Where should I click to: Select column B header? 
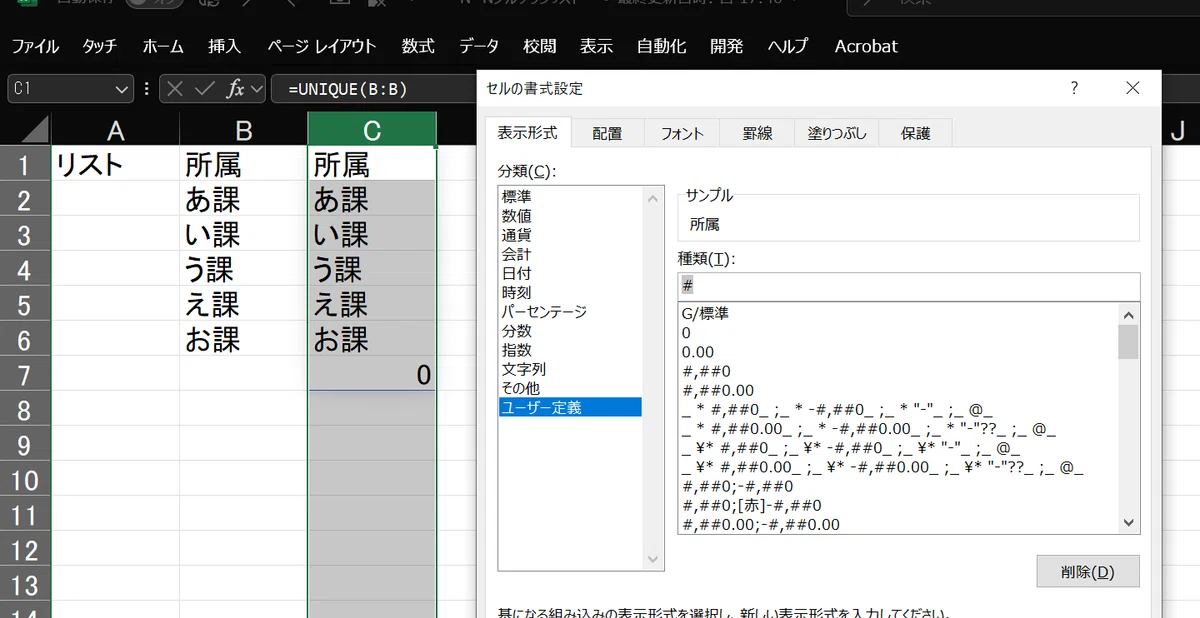click(244, 130)
